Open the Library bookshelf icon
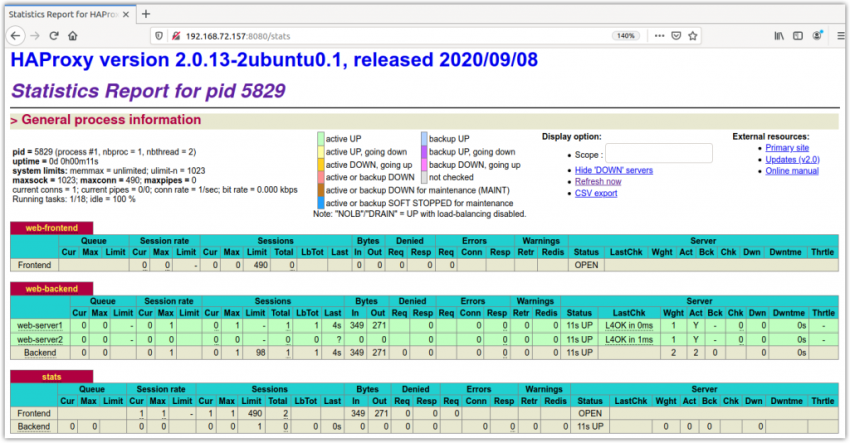The image size is (850, 443). [779, 36]
